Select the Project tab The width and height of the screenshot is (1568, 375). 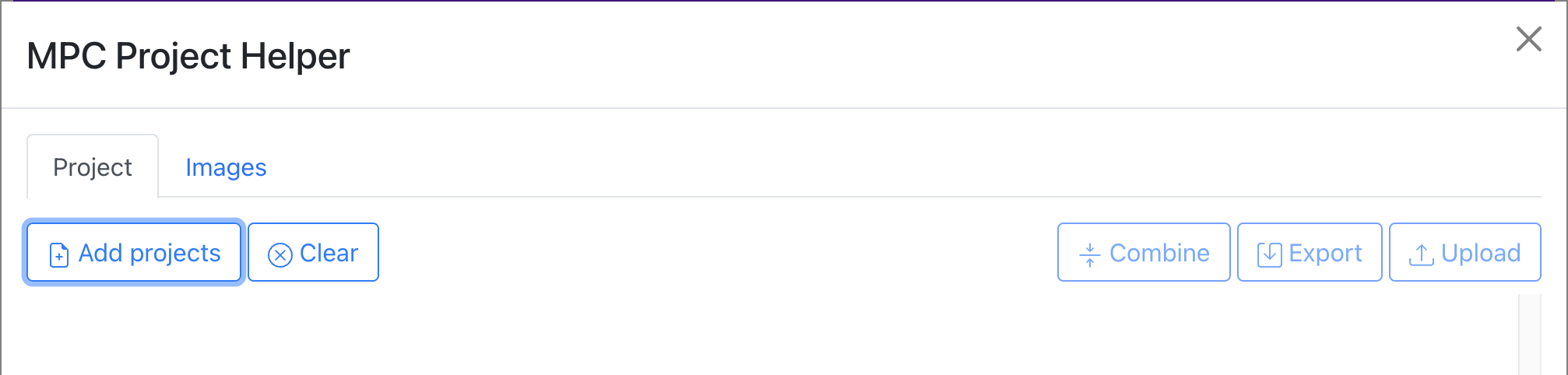(x=93, y=167)
